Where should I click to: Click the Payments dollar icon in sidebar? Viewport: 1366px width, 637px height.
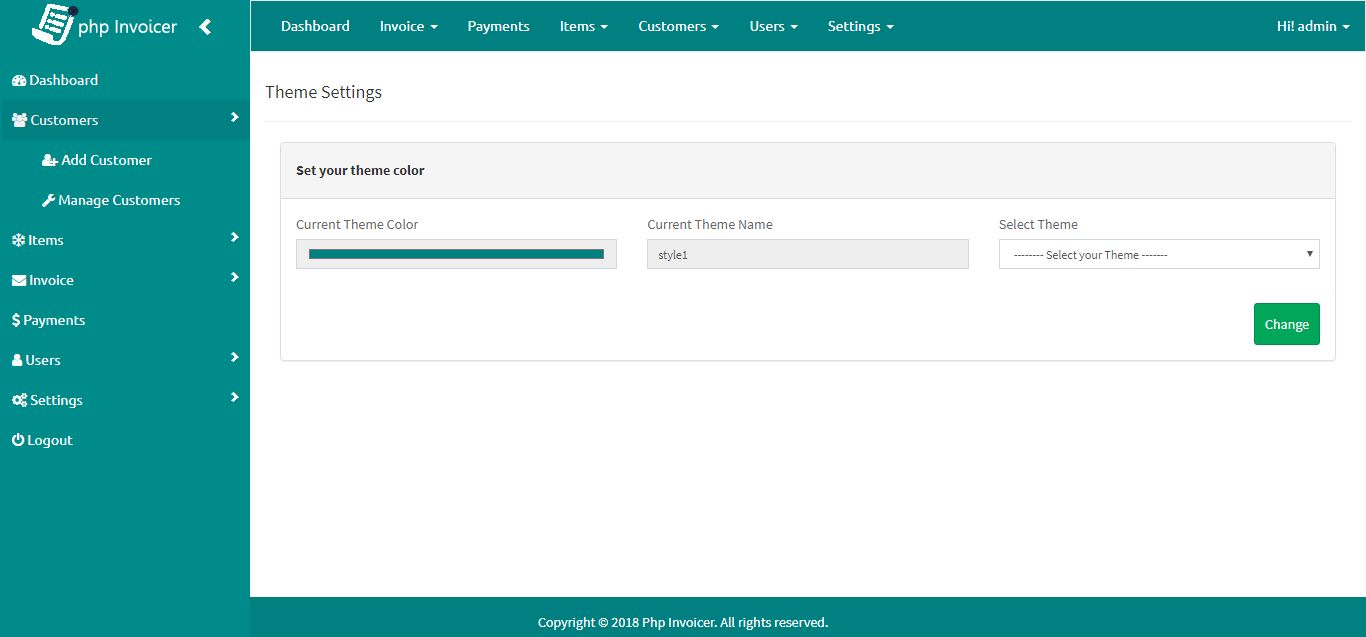coord(16,320)
